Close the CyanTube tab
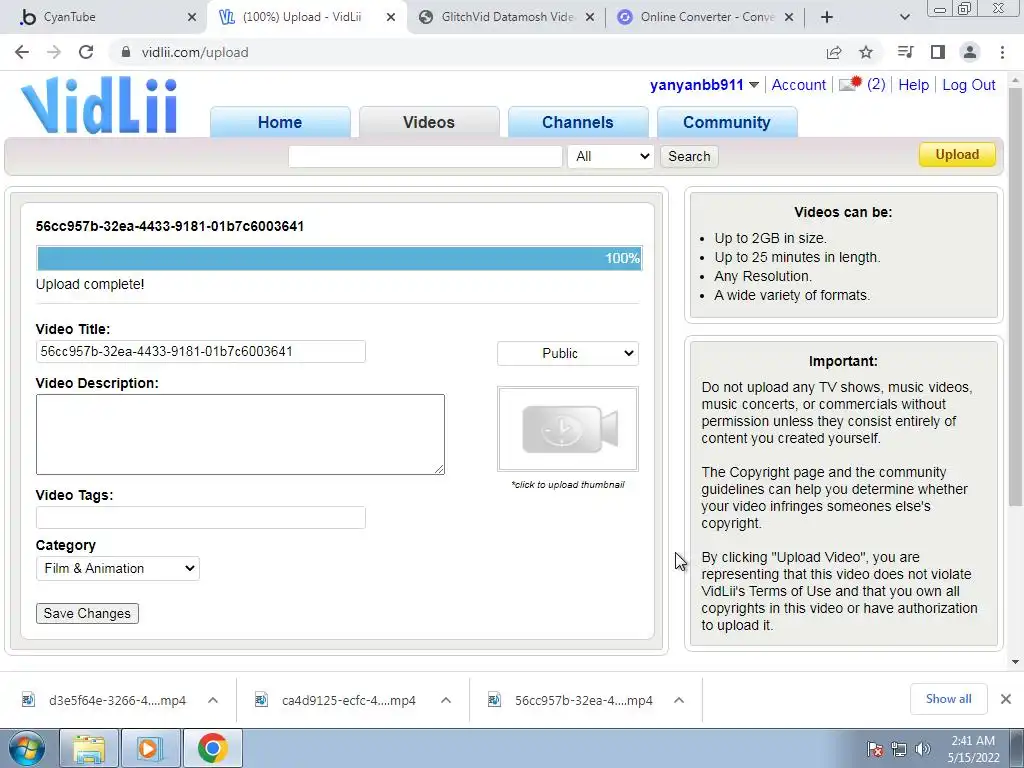 coord(192,17)
